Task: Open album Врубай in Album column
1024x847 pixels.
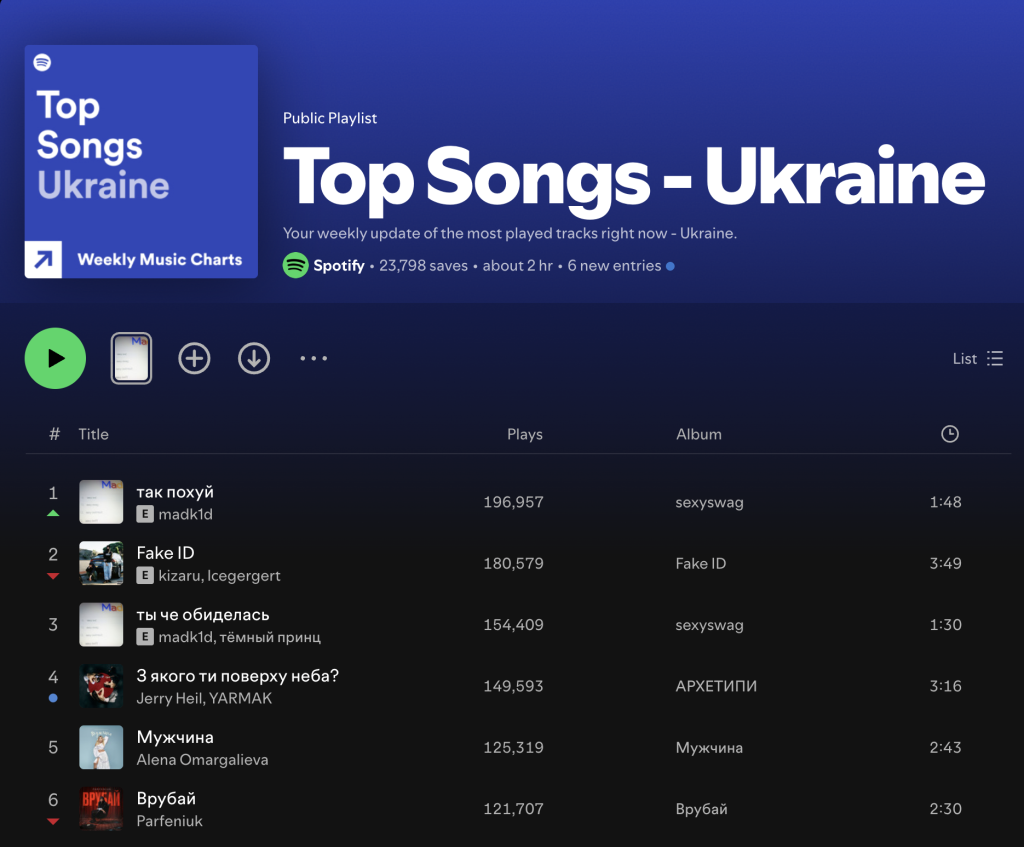Action: tap(701, 809)
